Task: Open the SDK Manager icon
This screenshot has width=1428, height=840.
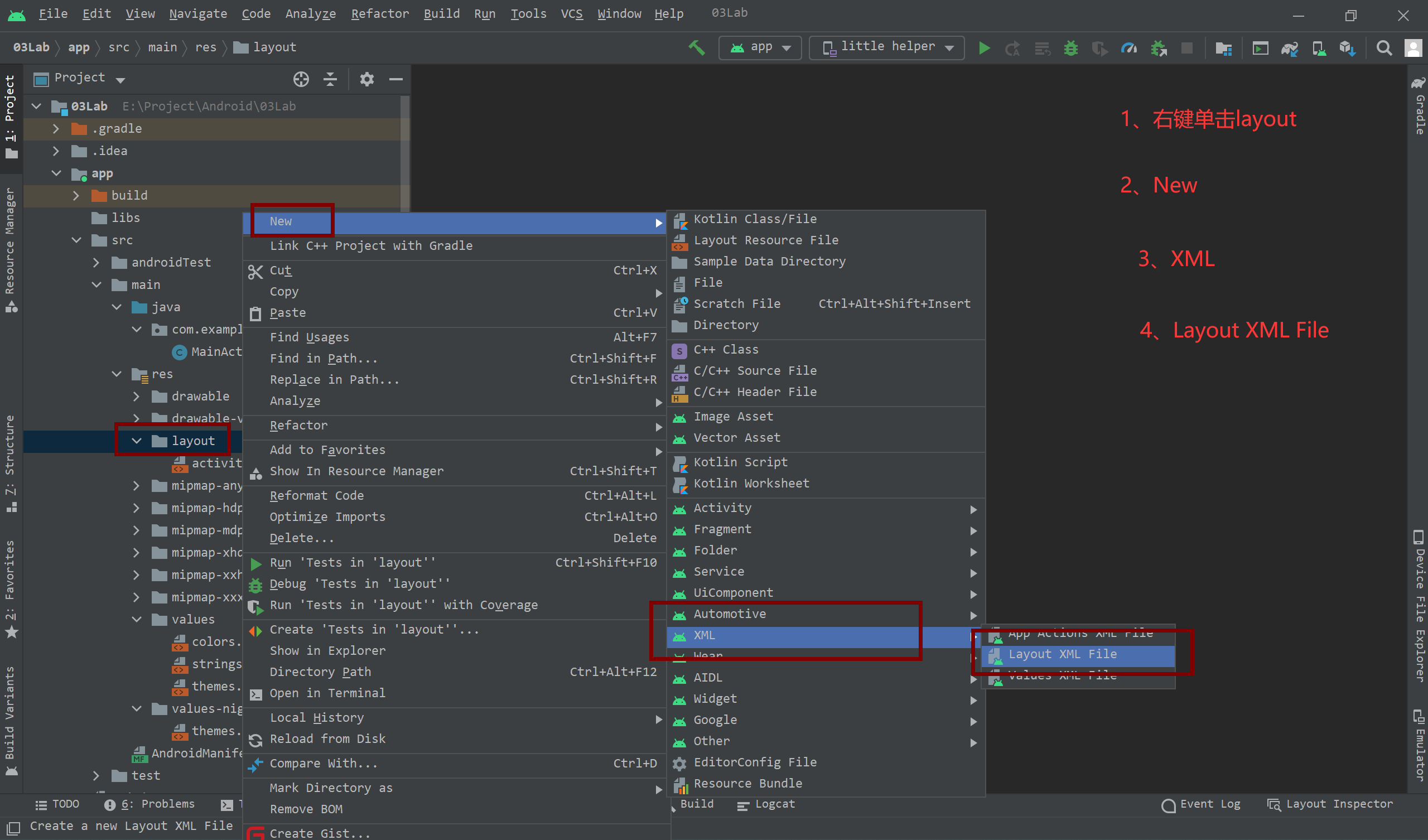Action: (1348, 49)
